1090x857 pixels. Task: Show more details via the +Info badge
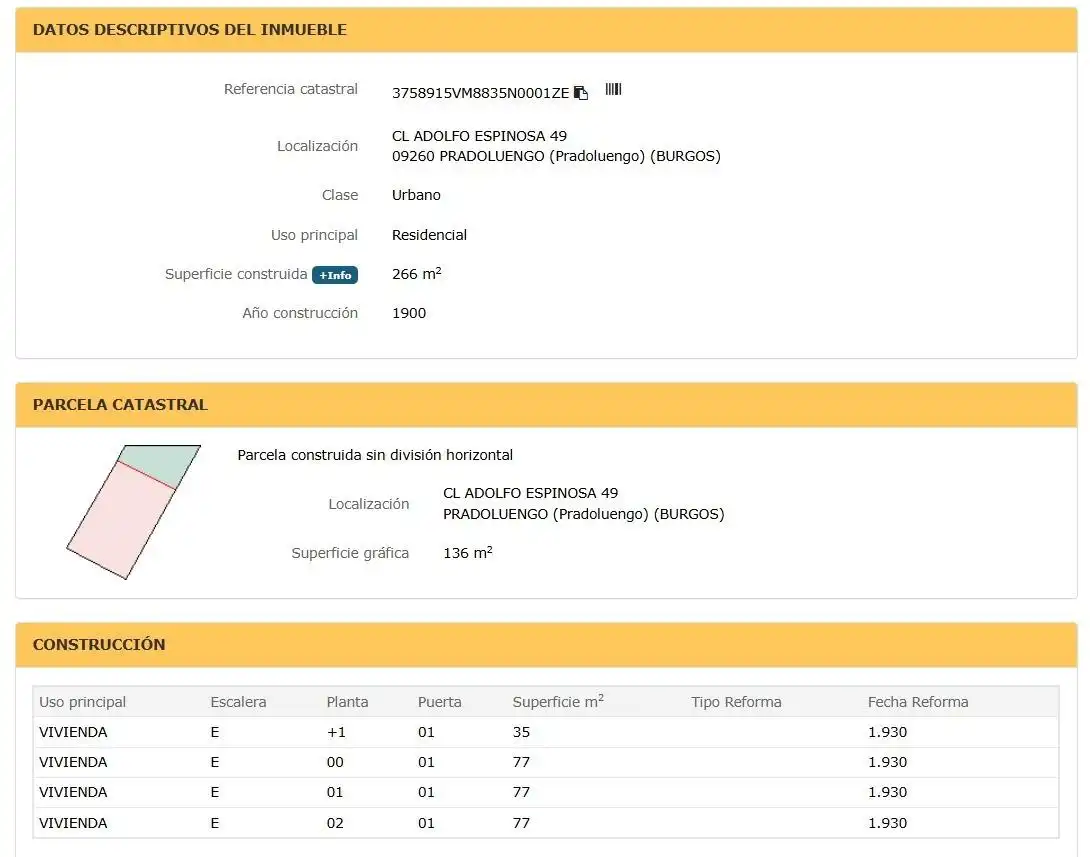point(335,275)
